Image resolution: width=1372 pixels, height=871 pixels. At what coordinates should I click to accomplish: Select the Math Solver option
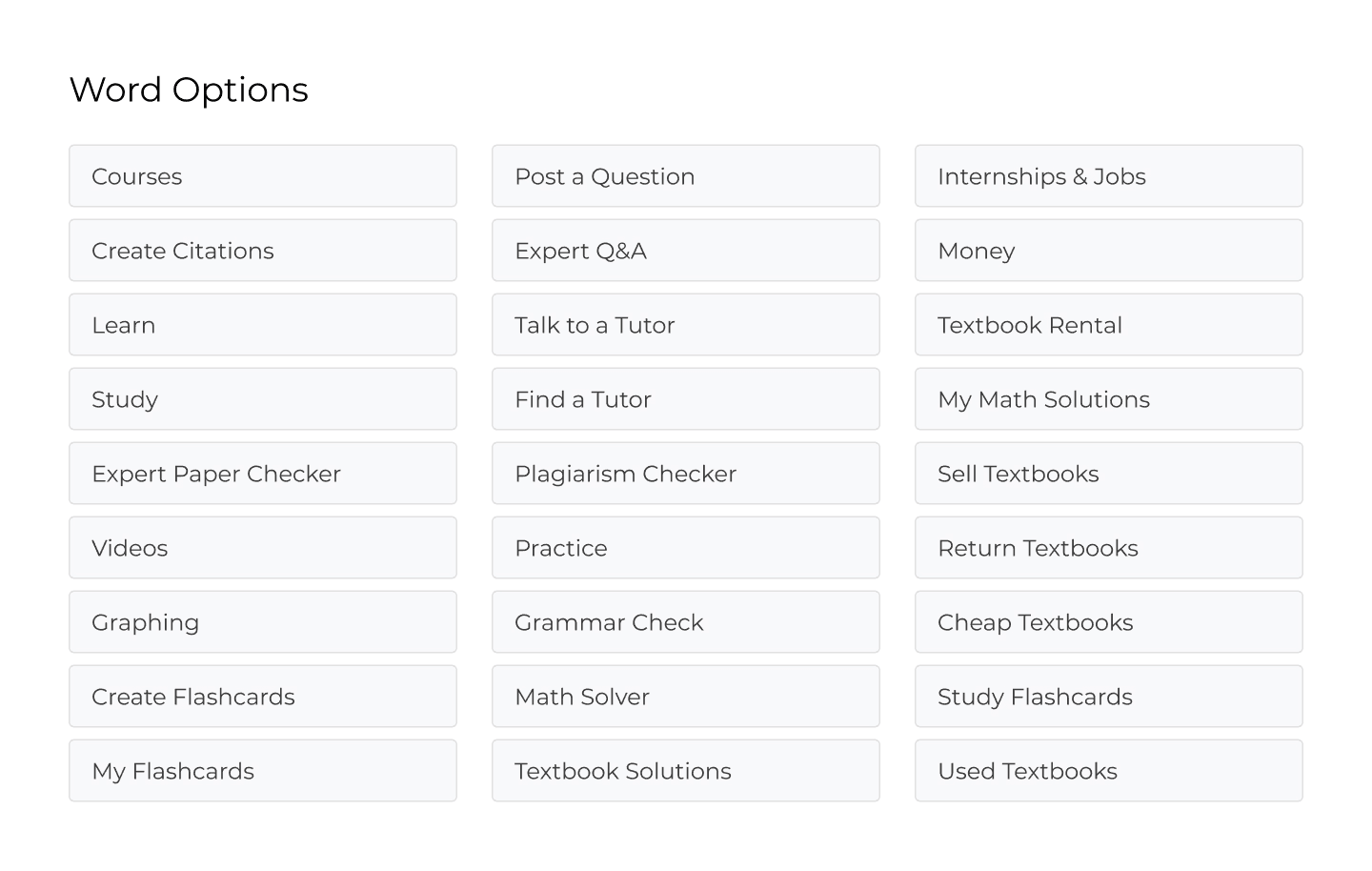685,697
